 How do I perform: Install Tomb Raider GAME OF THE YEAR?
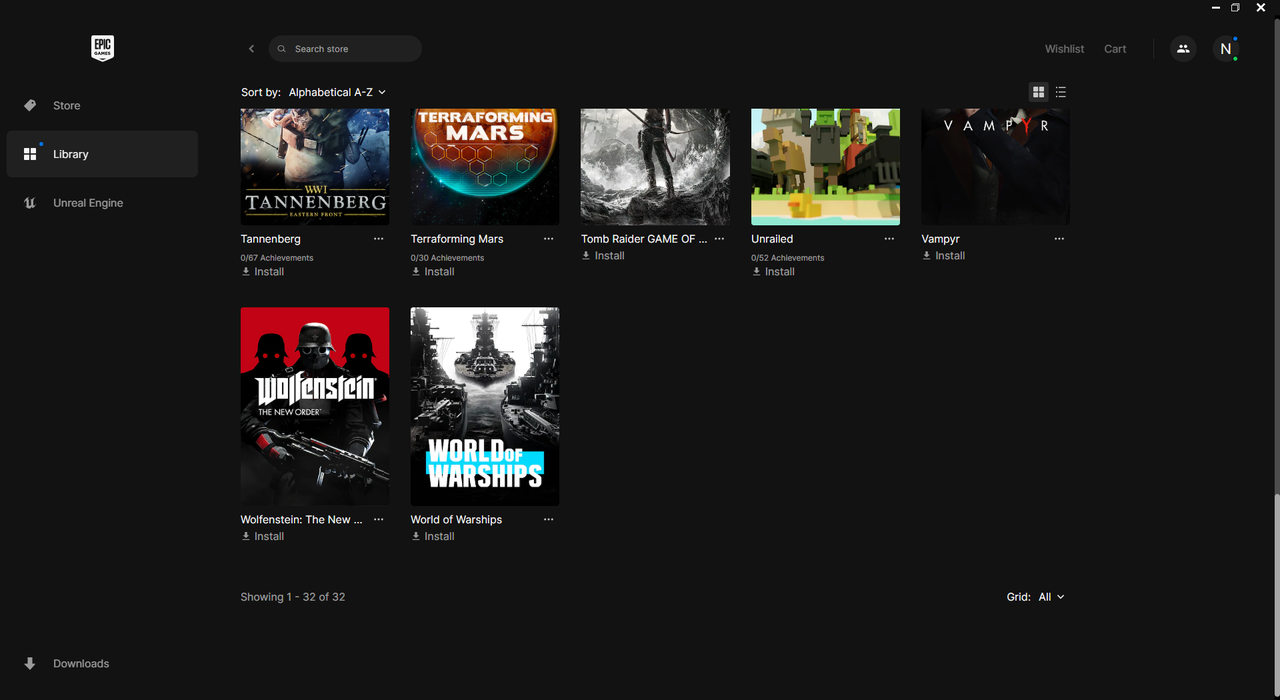click(x=603, y=256)
